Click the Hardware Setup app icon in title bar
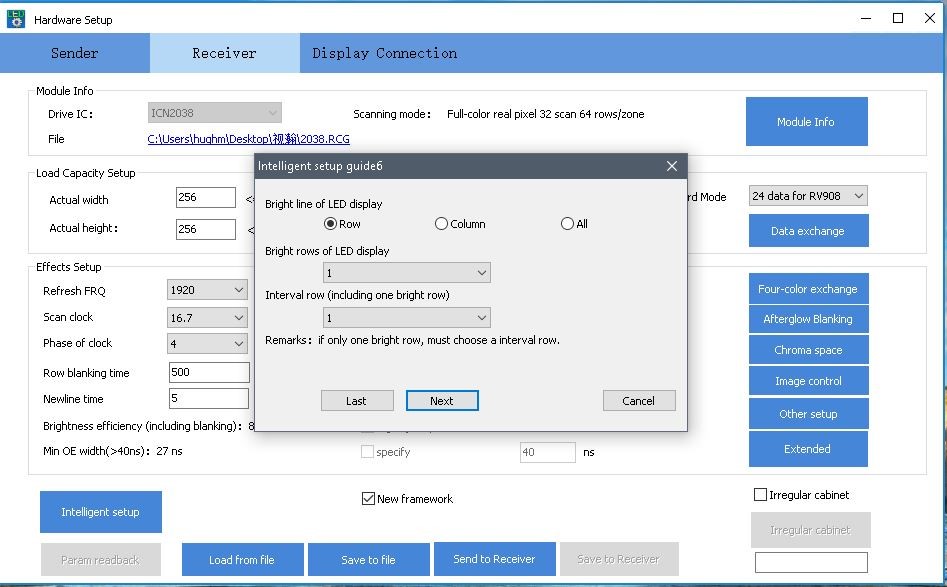The image size is (947, 587). [15, 19]
